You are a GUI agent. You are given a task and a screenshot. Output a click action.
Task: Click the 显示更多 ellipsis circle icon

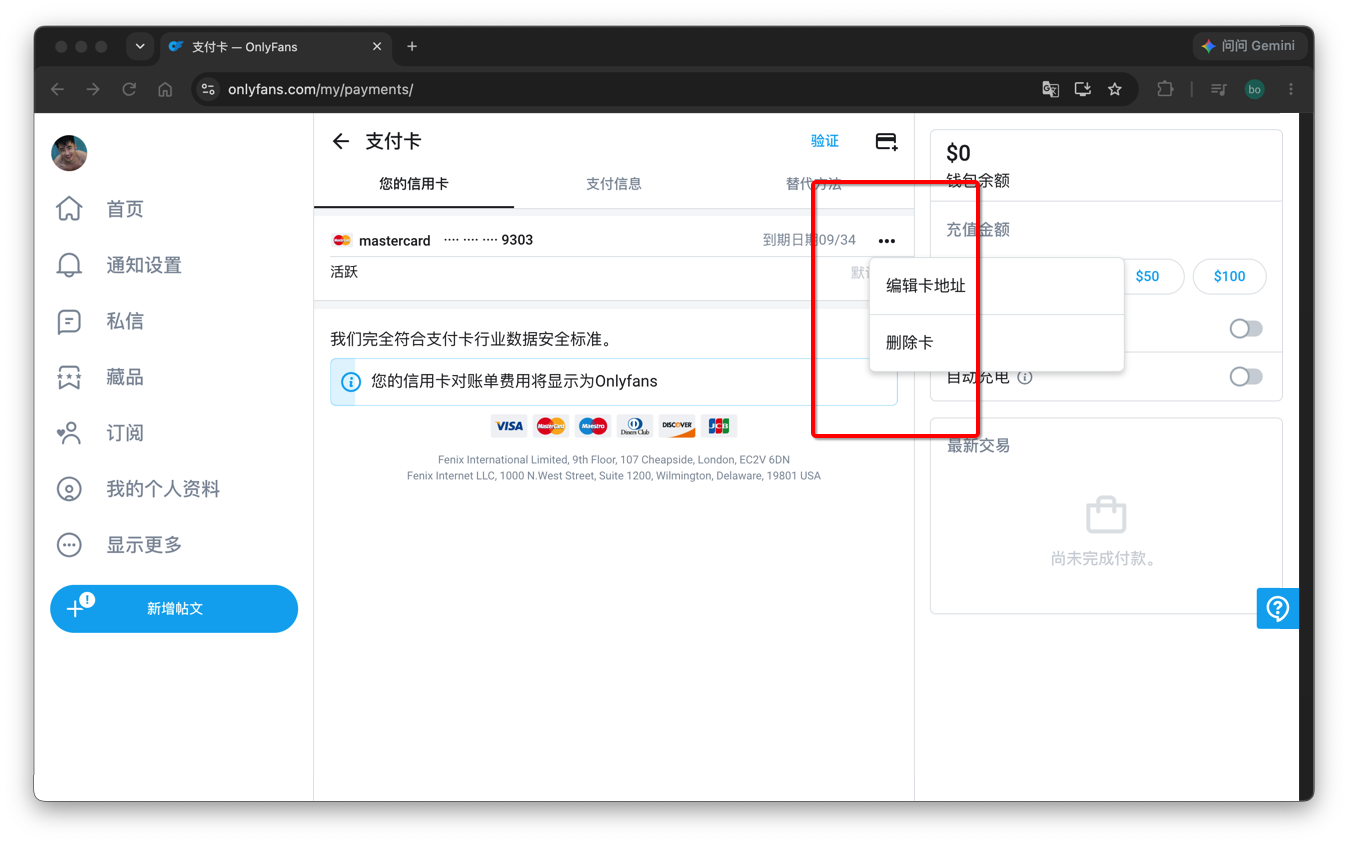69,545
